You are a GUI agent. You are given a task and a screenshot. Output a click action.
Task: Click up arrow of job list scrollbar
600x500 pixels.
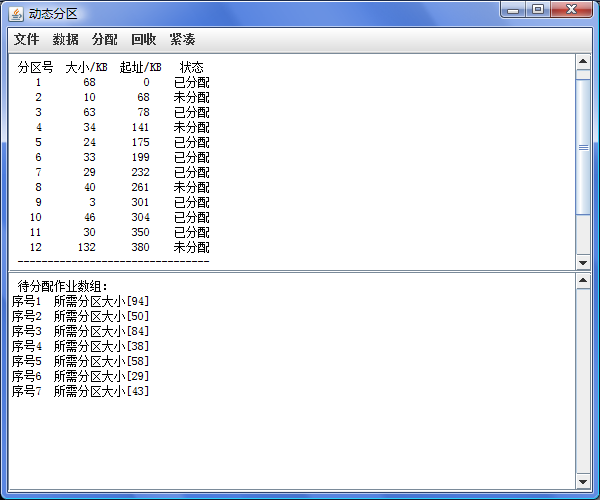[583, 281]
